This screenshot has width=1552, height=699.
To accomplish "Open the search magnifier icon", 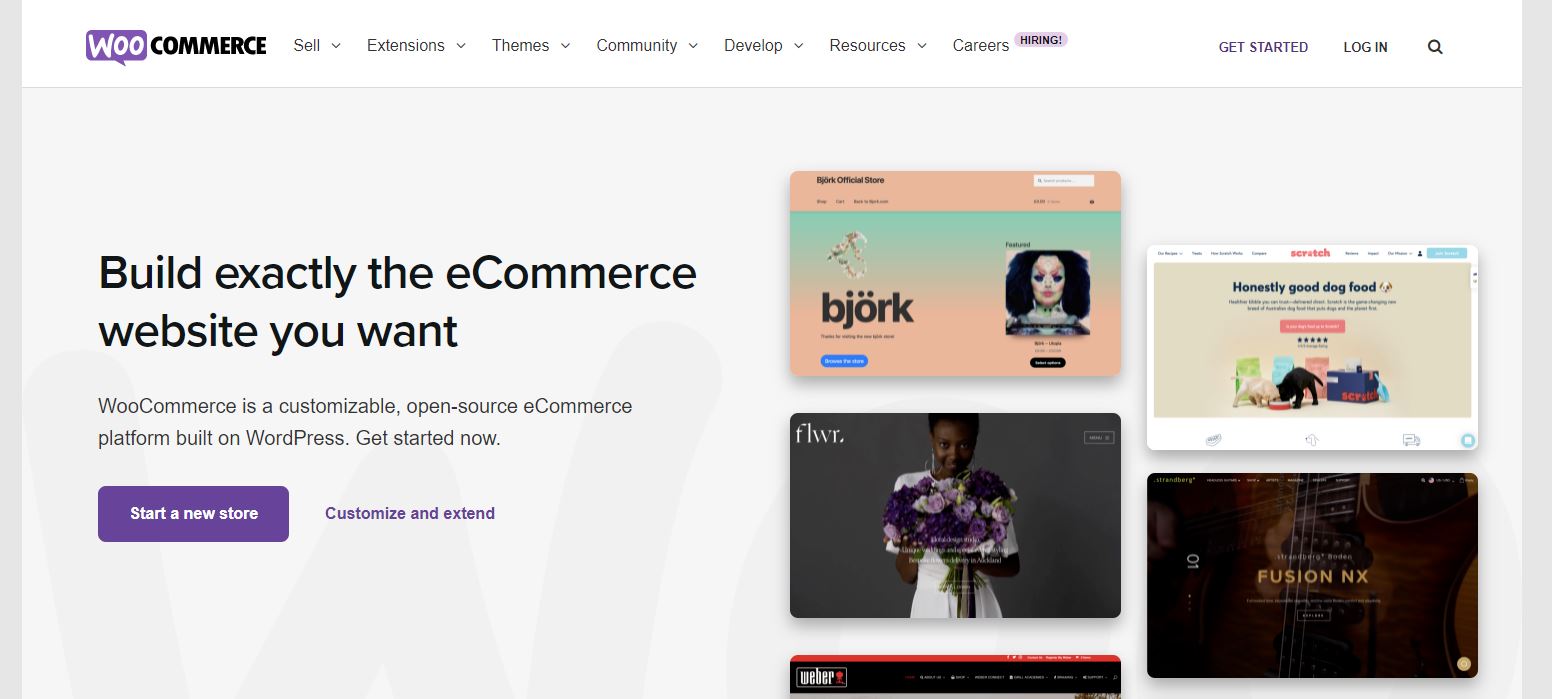I will tap(1435, 47).
